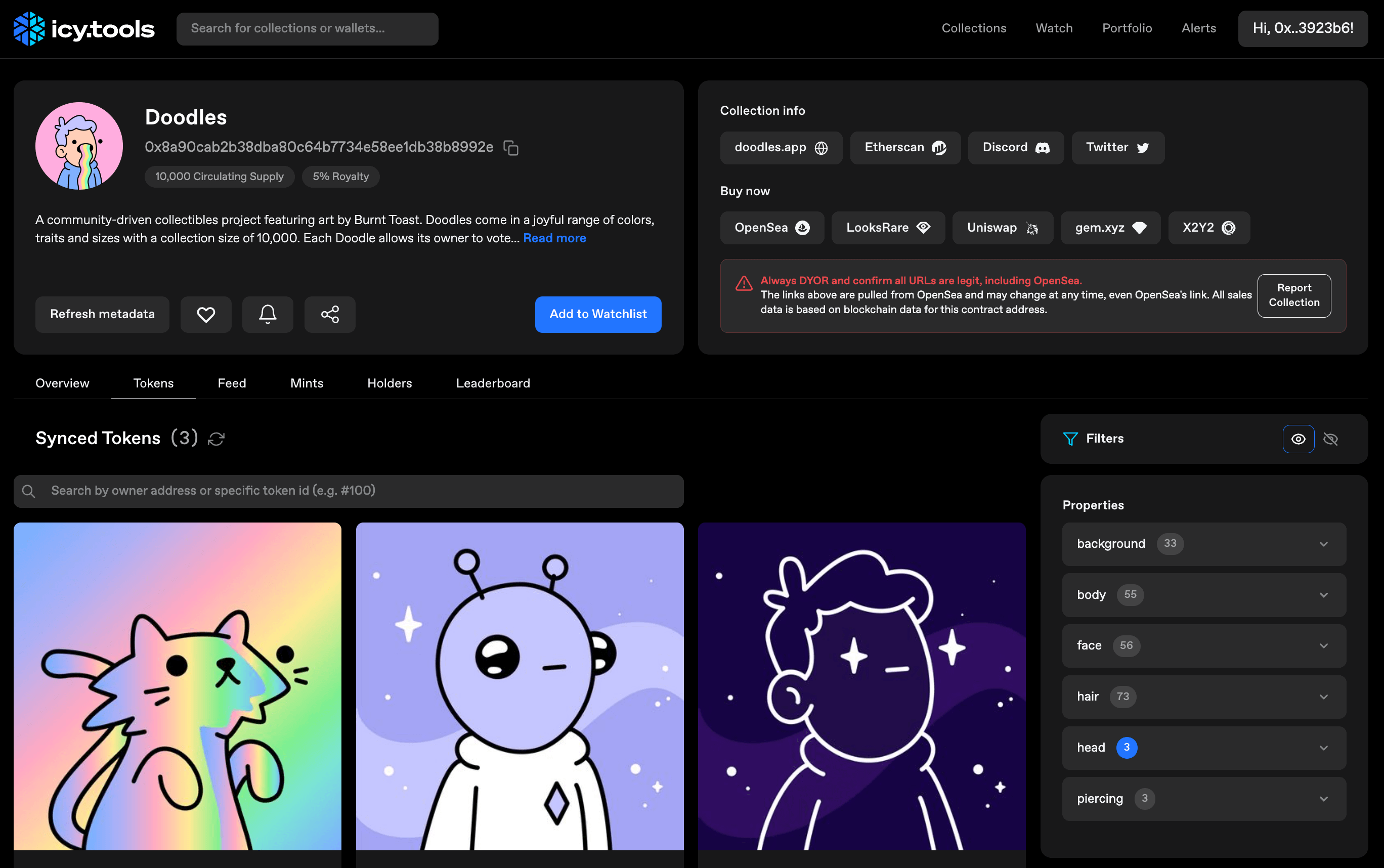Expand the body property filter

coord(1204,595)
